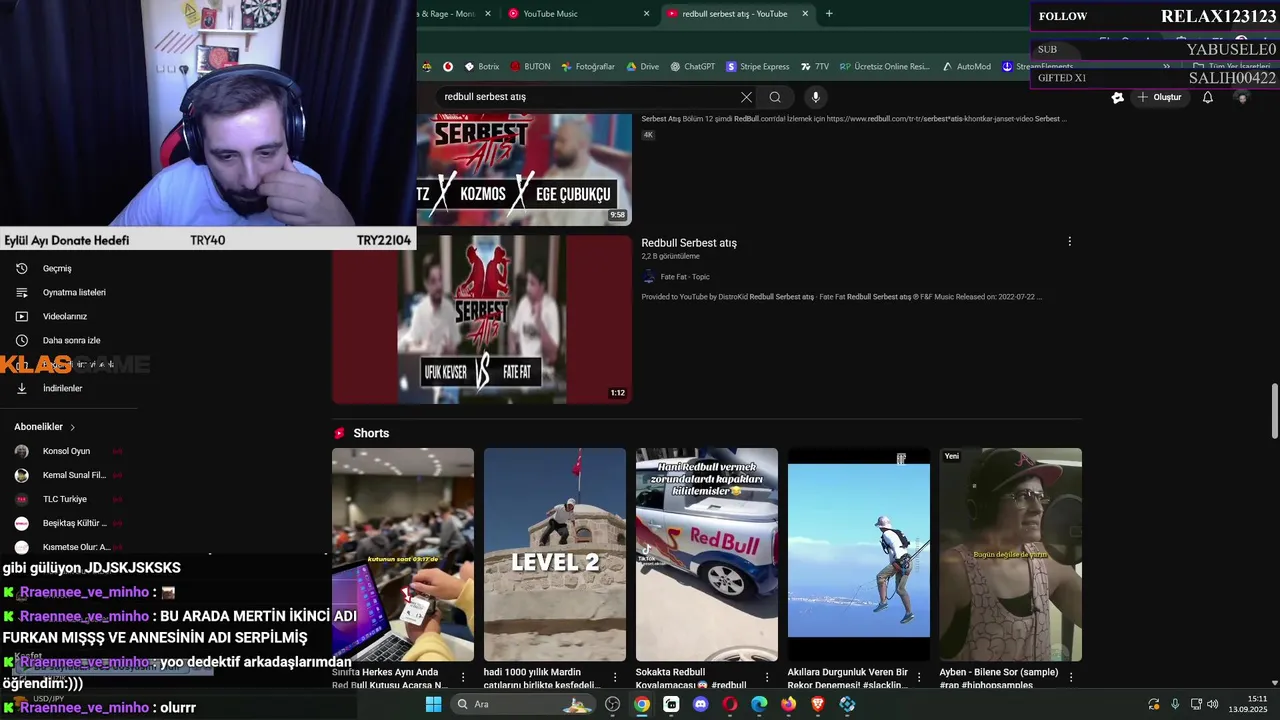Screen dimensions: 1280x720
Task: Open Konsol Oyun subscription channel
Action: coord(66,451)
